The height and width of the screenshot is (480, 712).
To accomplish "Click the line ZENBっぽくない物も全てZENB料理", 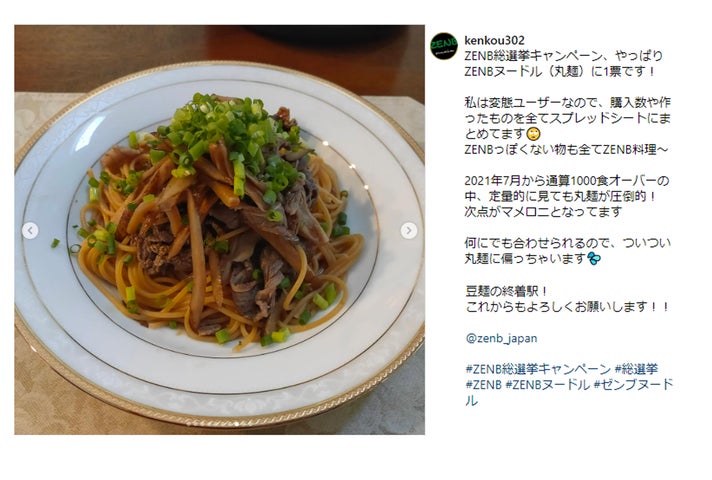I will point(566,149).
